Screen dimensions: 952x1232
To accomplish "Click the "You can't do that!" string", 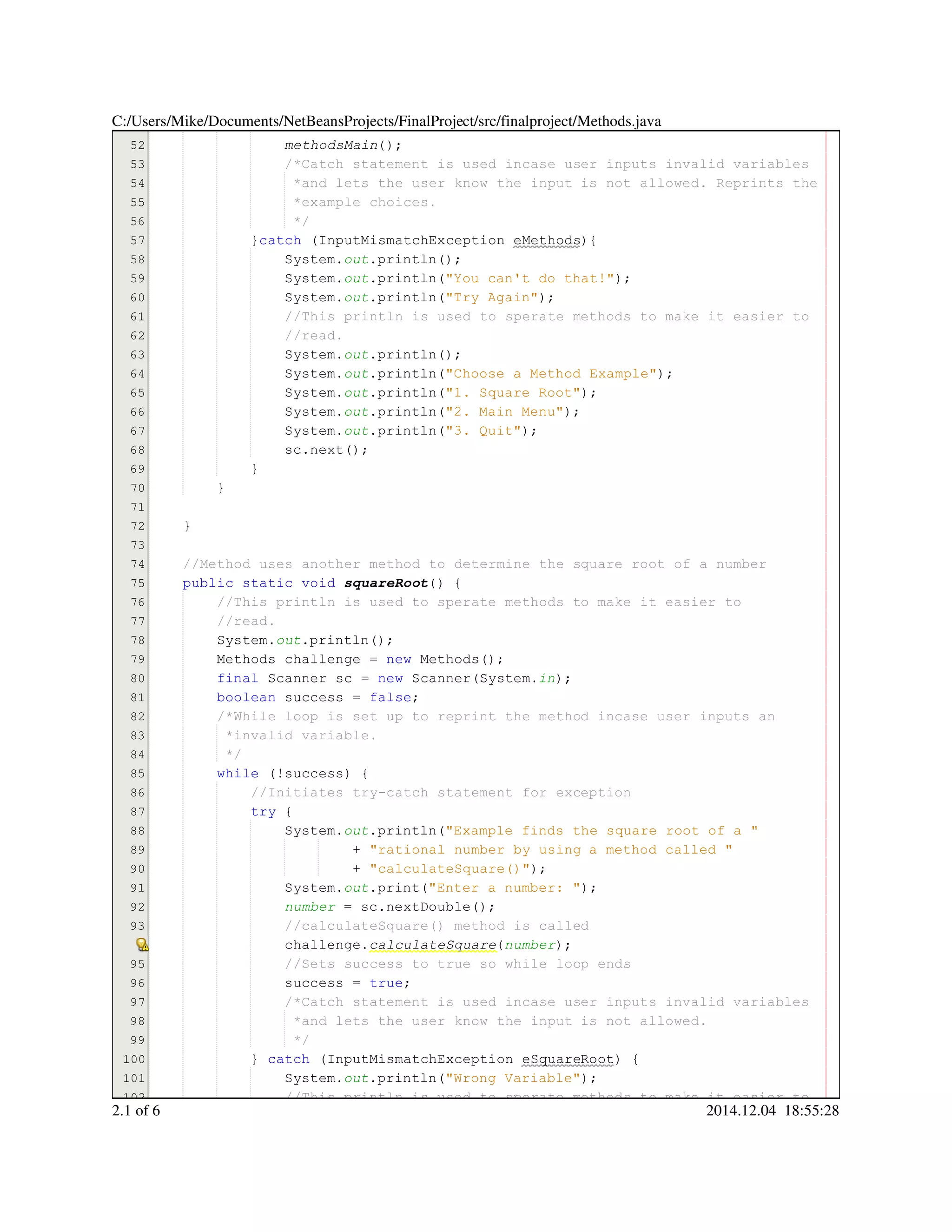I will pyautogui.click(x=529, y=278).
